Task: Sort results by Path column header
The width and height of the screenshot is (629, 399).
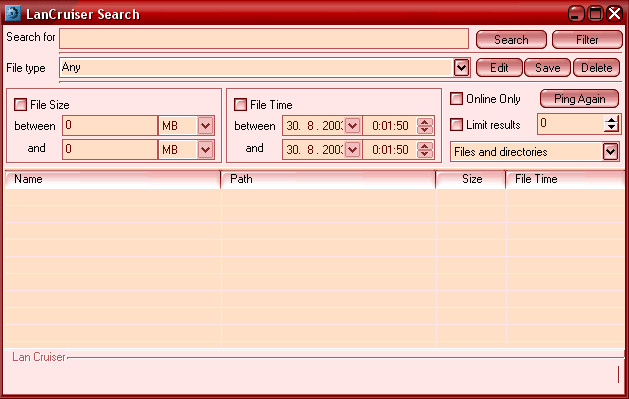Action: (x=328, y=179)
